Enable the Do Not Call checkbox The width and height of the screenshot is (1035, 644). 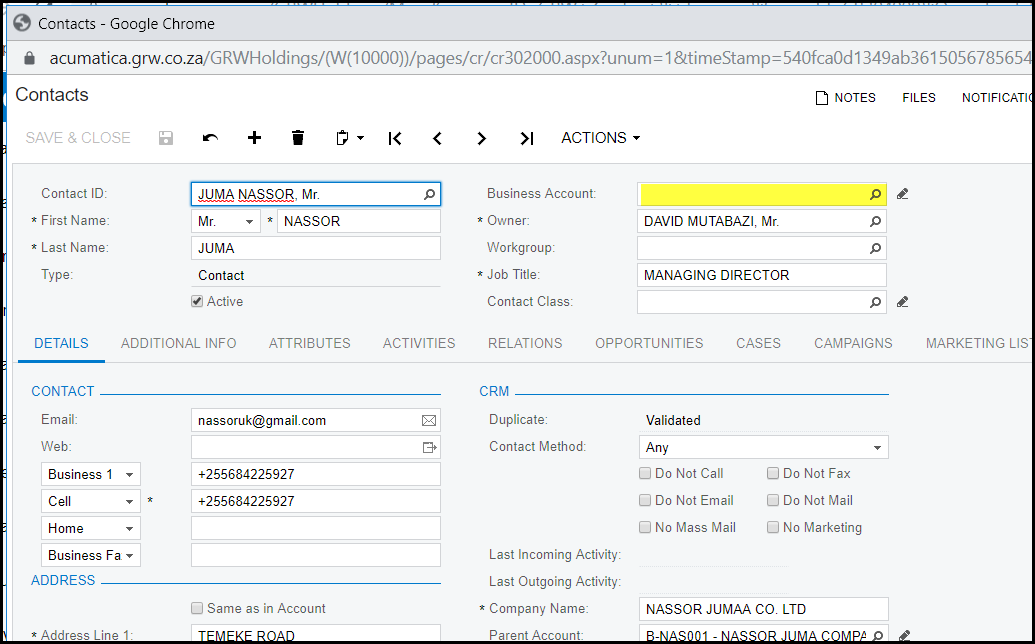point(646,474)
